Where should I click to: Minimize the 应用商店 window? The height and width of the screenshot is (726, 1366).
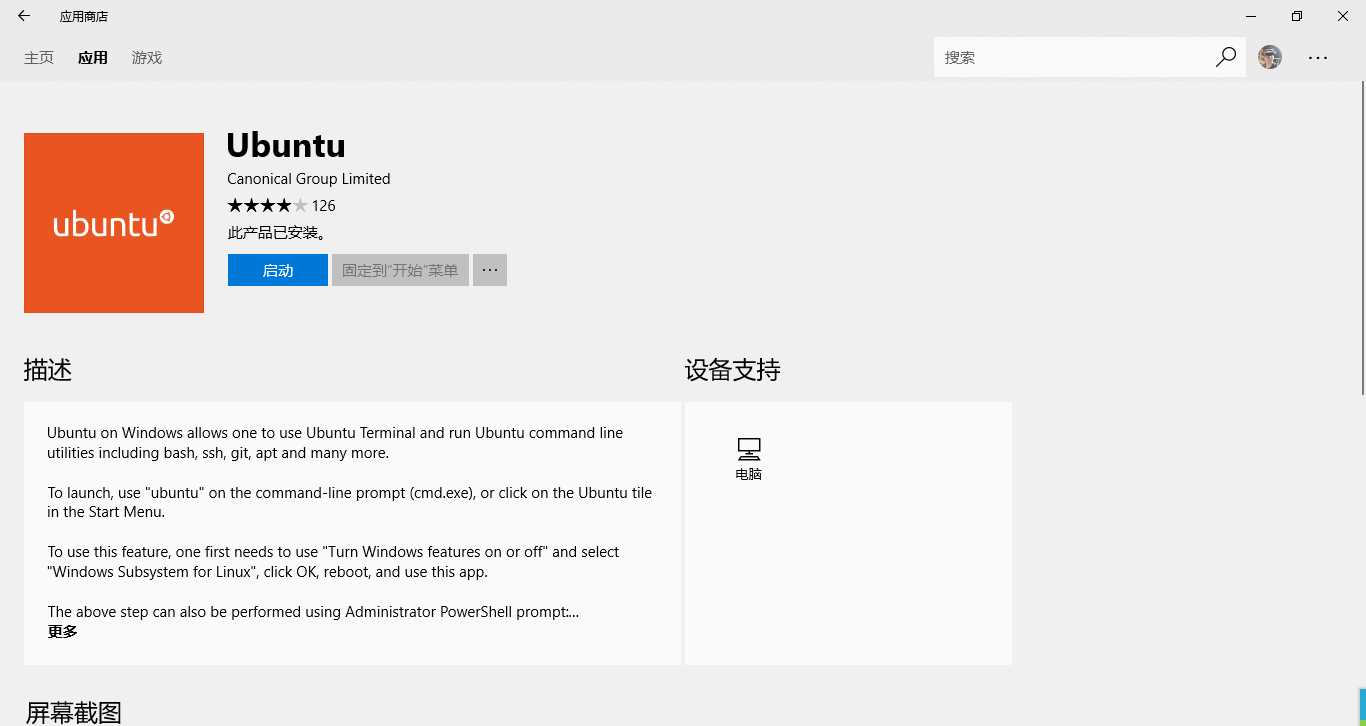[x=1251, y=16]
